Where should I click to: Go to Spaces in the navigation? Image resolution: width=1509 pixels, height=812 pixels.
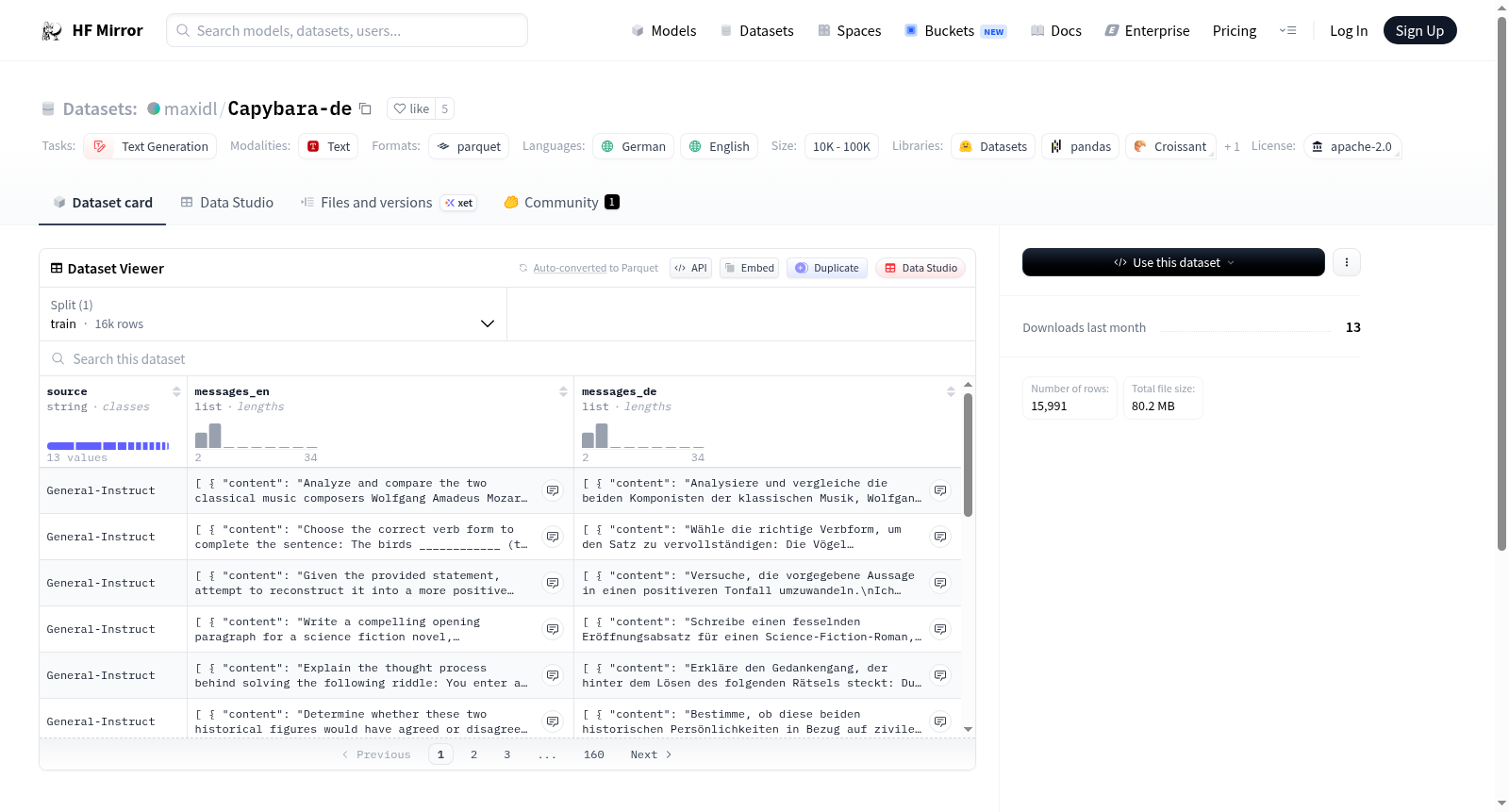(x=850, y=30)
